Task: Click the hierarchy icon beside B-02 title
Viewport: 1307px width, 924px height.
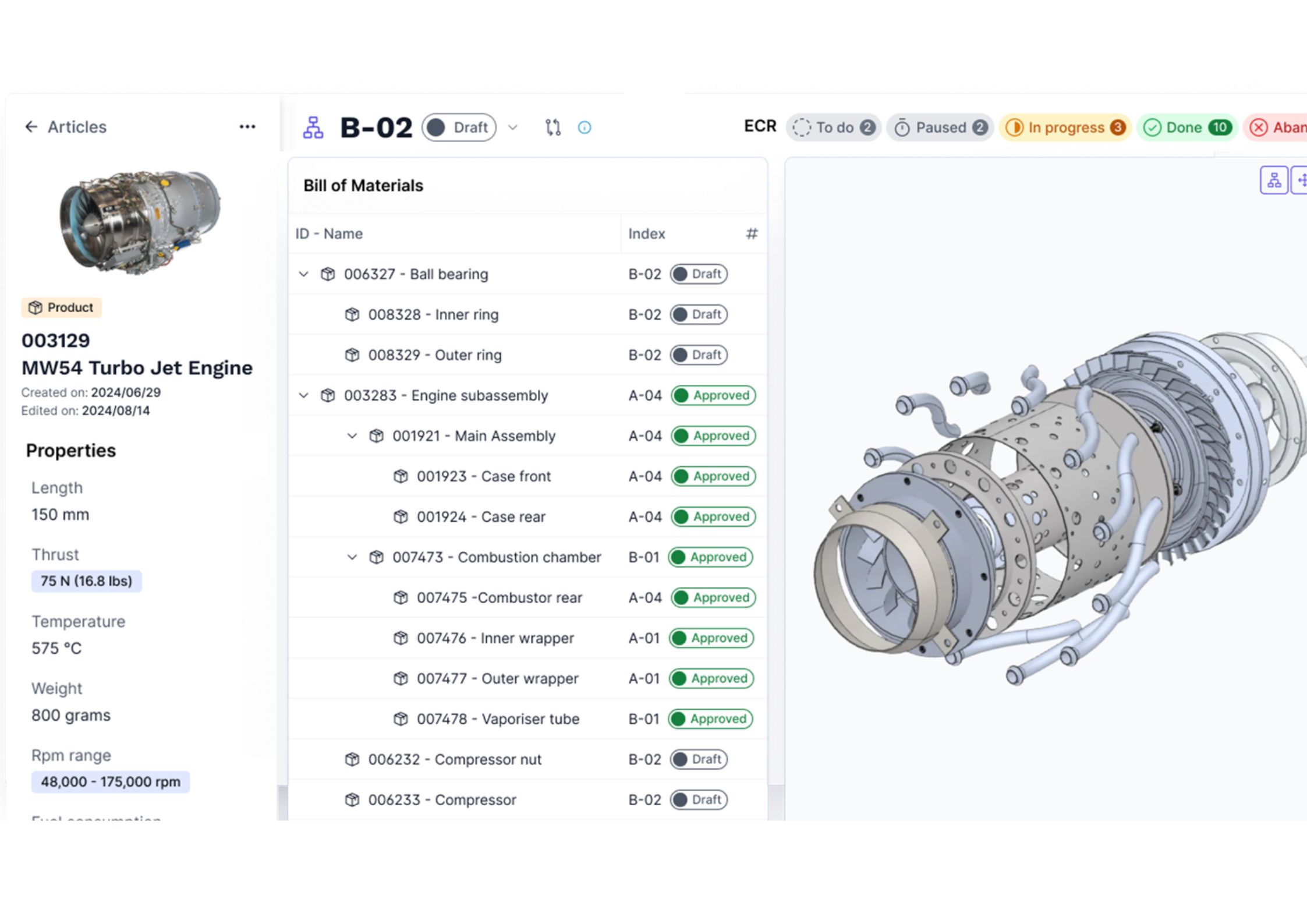Action: pyautogui.click(x=313, y=128)
